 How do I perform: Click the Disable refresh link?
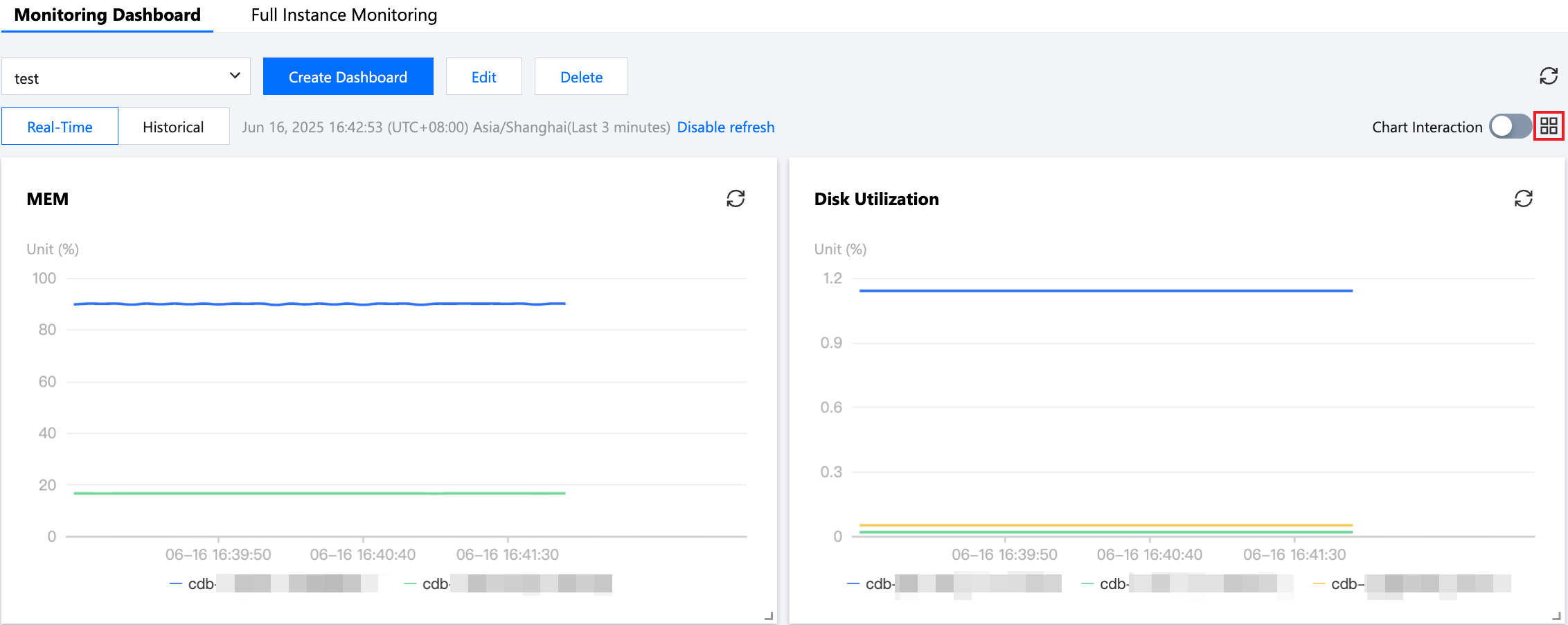(725, 127)
